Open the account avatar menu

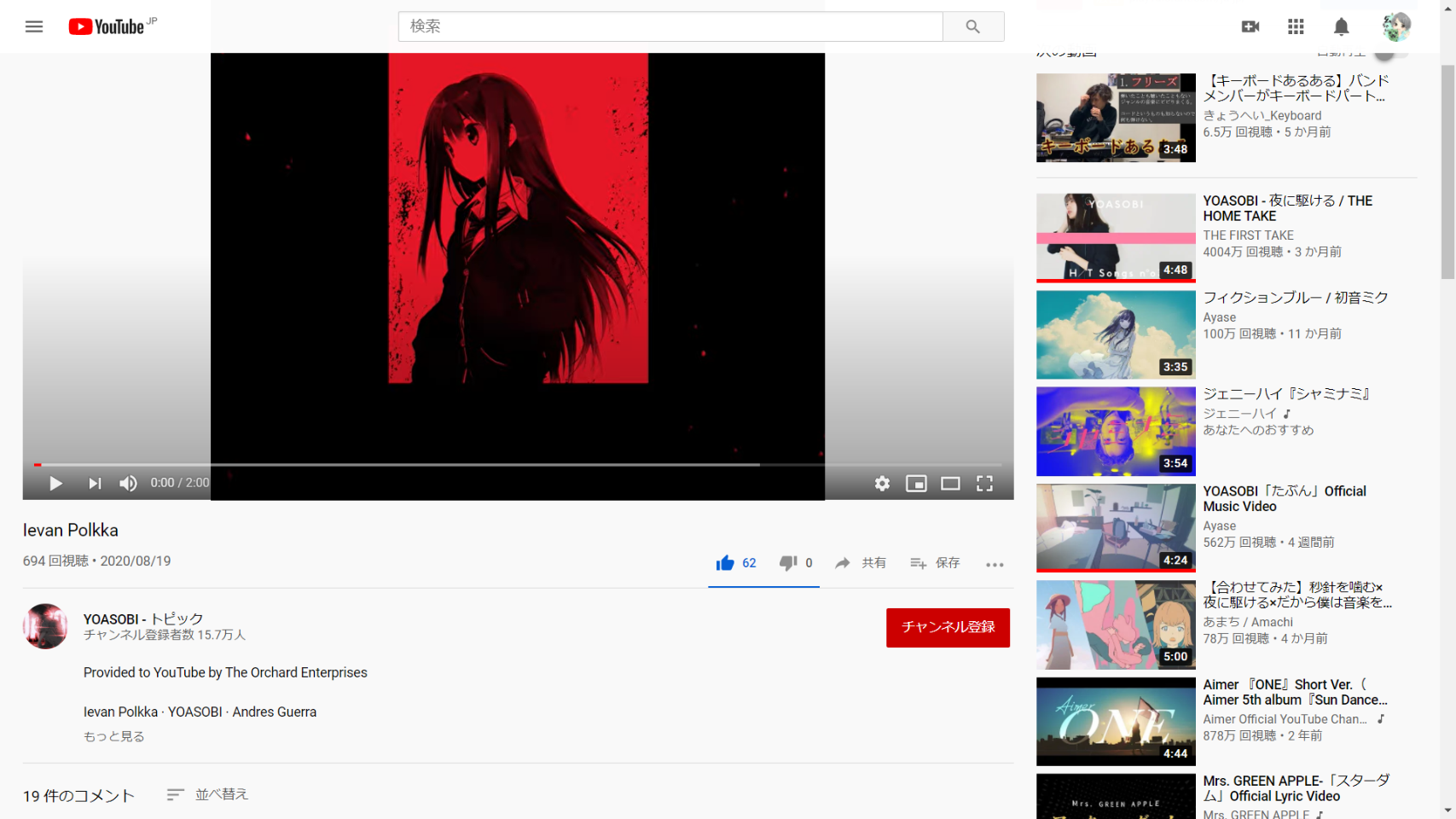(1395, 27)
